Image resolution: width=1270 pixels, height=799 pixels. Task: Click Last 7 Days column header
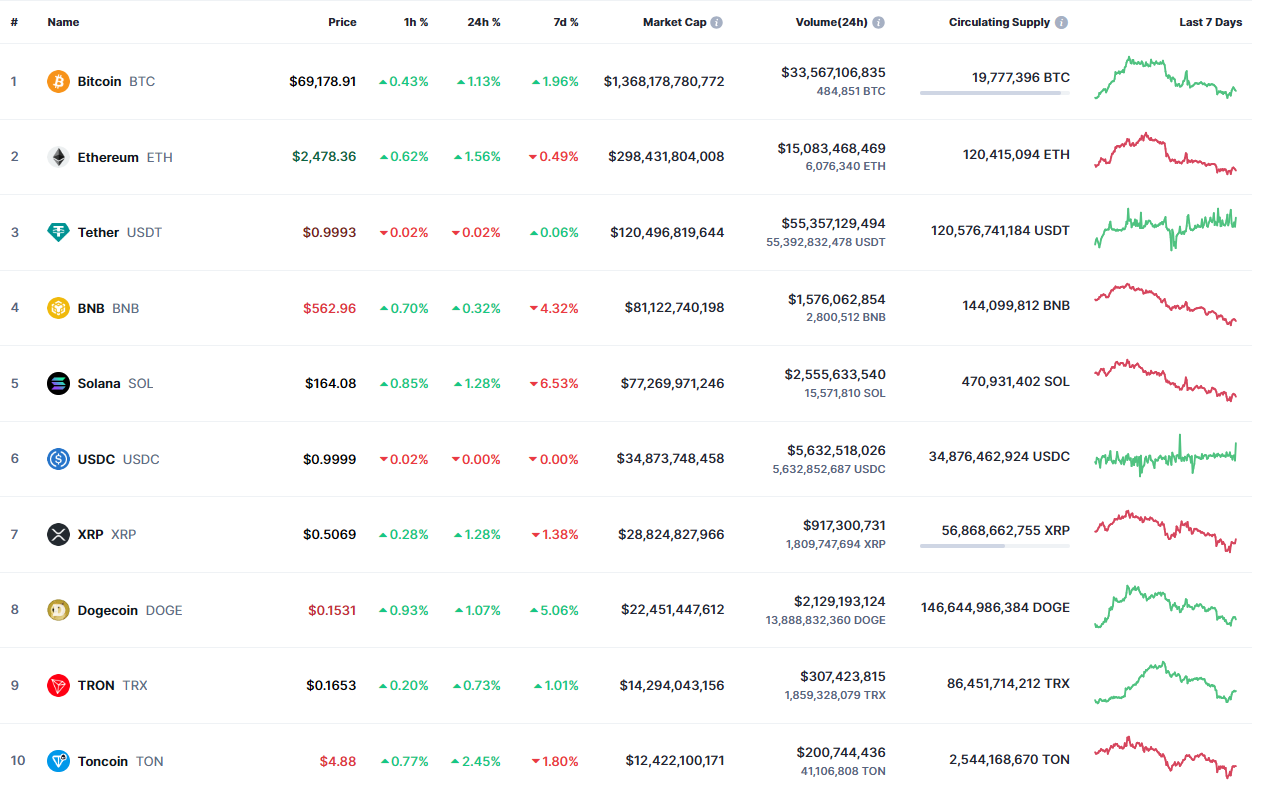pos(1210,22)
